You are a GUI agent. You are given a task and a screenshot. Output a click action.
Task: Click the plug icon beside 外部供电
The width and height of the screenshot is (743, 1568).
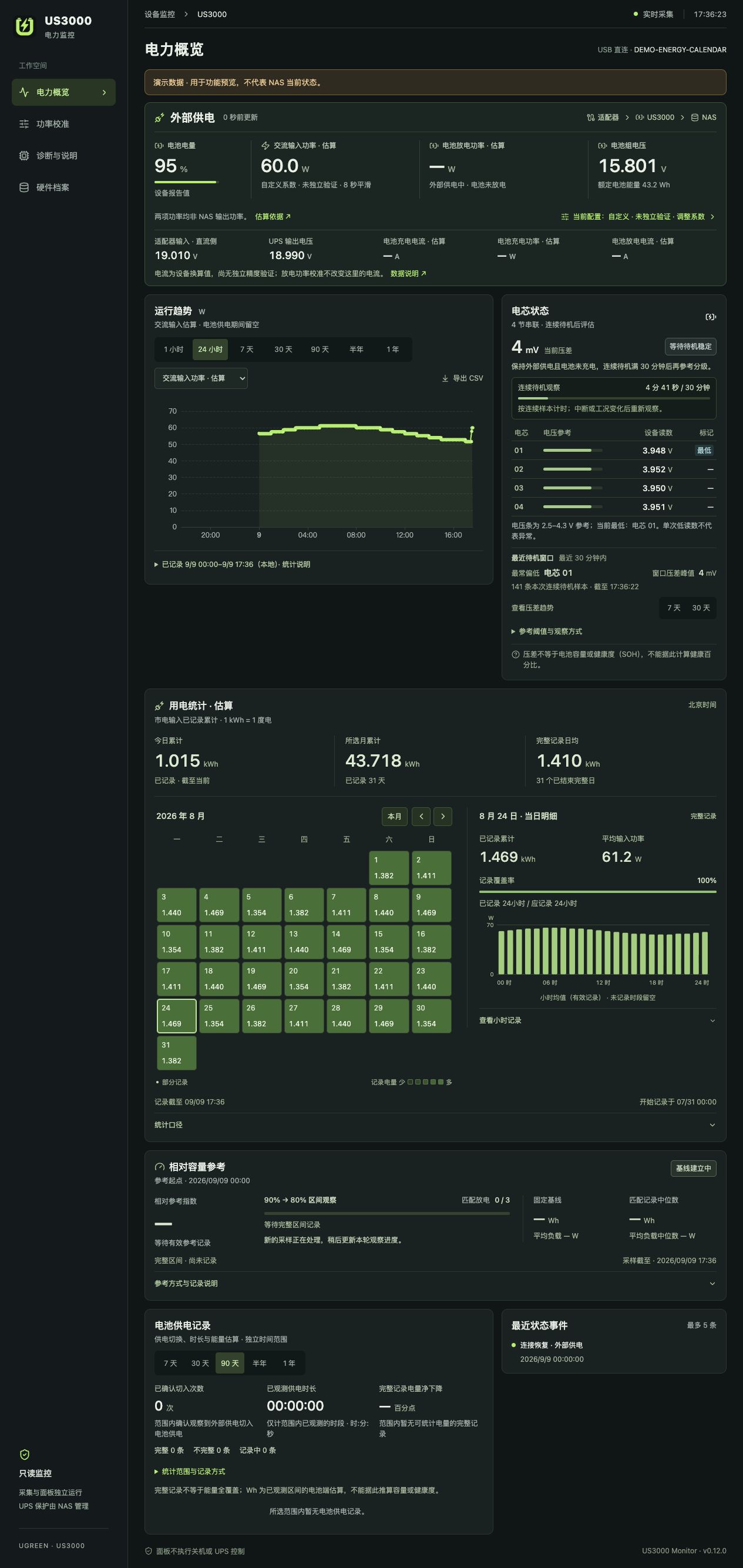(159, 117)
